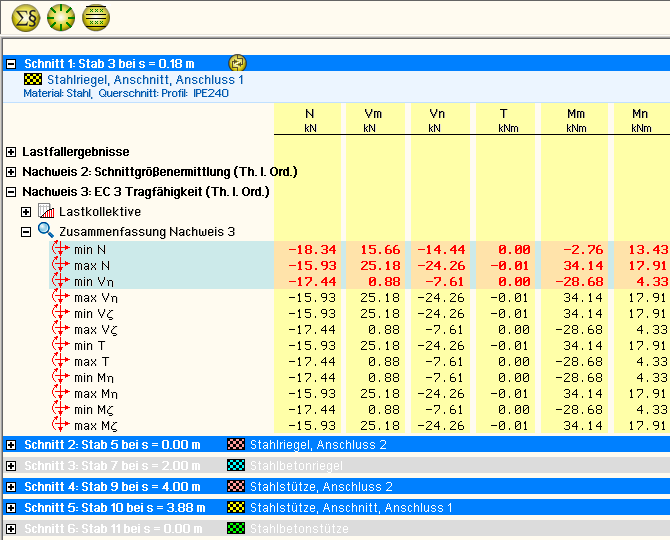Expand Schnitt 4: Stab 9 section
The width and height of the screenshot is (670, 540).
pos(11,487)
